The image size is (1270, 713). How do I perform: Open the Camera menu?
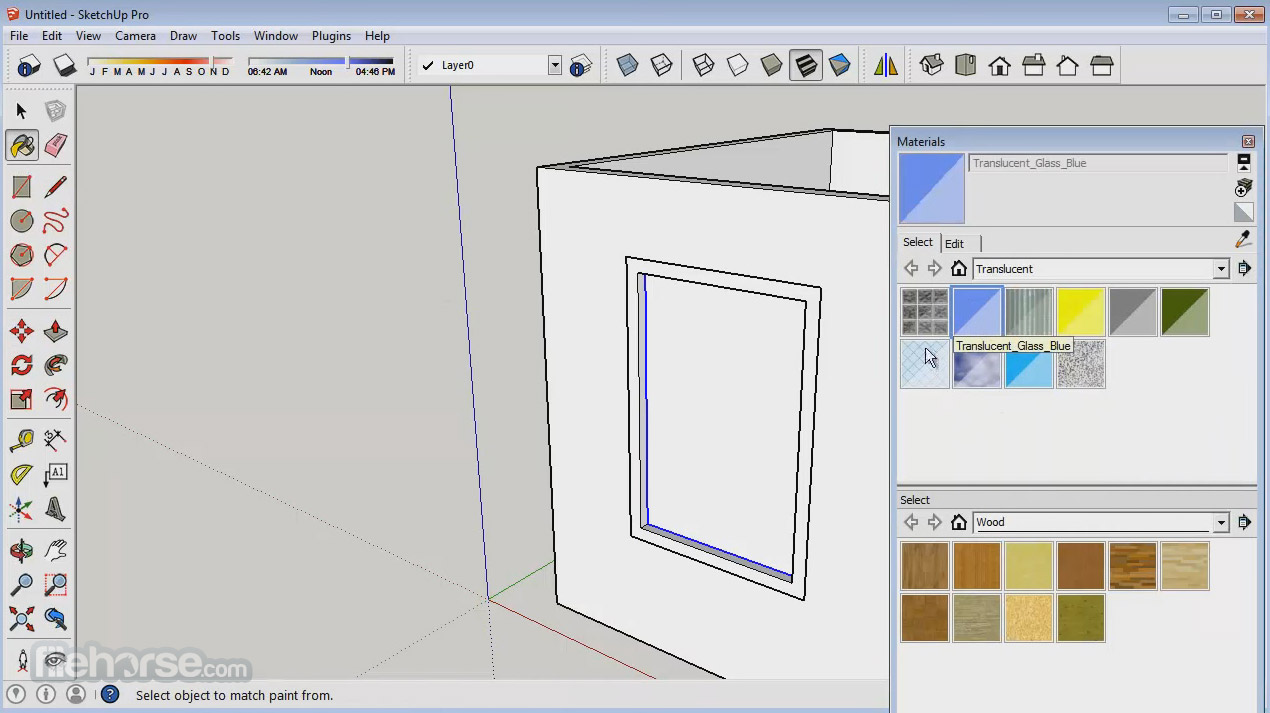[x=135, y=36]
